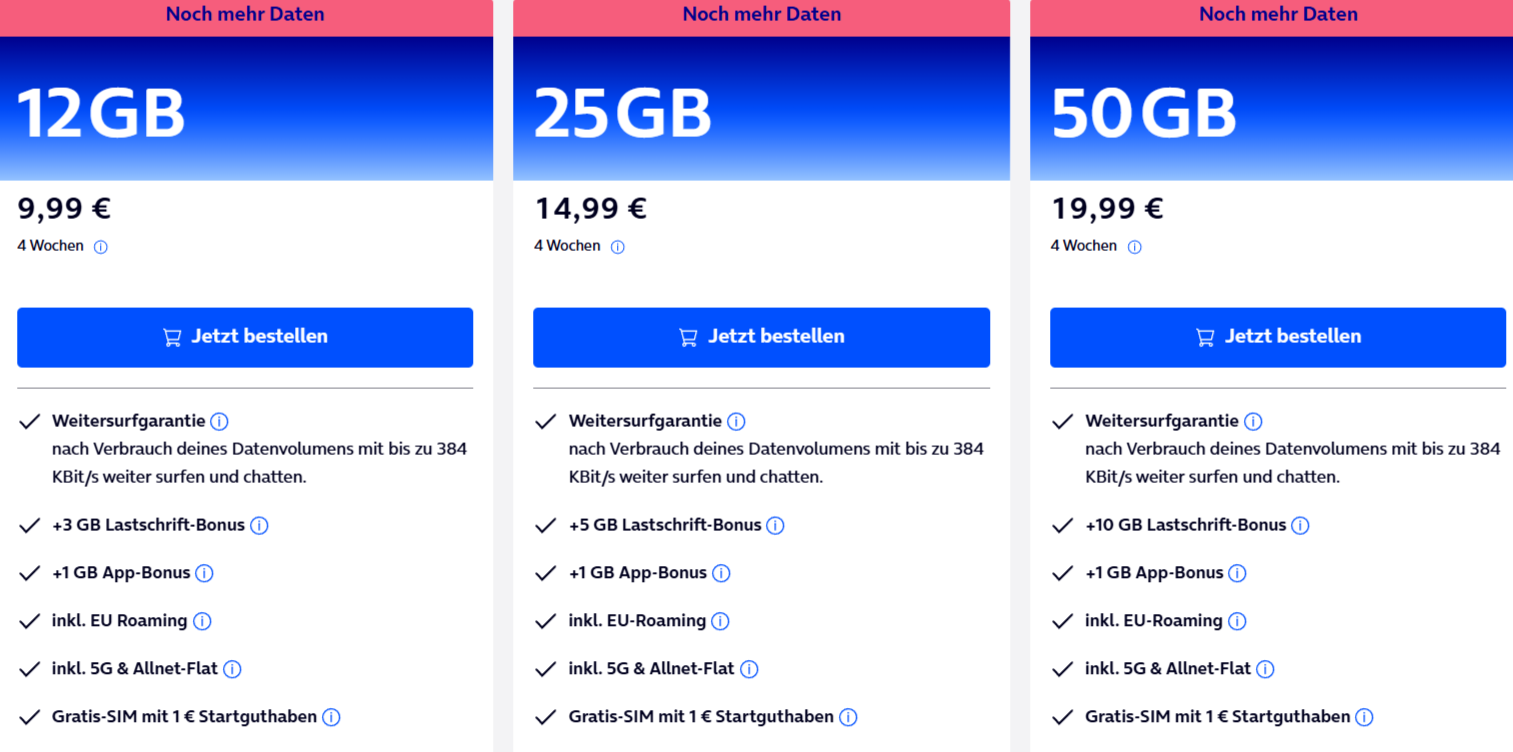Click info icon beside 12GB plan's 4 Wochen

101,247
